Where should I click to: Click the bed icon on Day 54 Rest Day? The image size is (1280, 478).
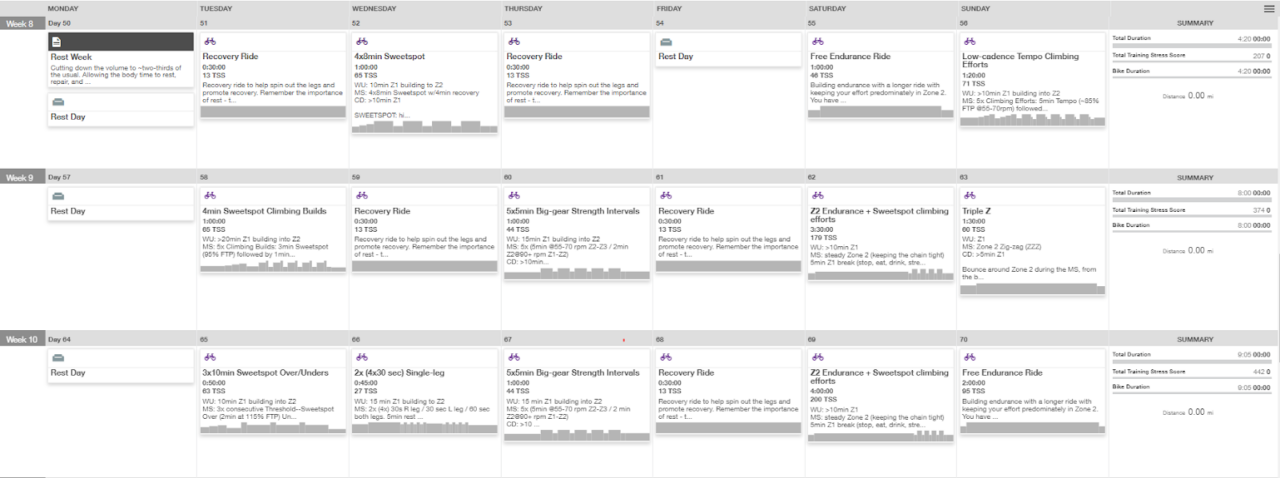[x=666, y=42]
